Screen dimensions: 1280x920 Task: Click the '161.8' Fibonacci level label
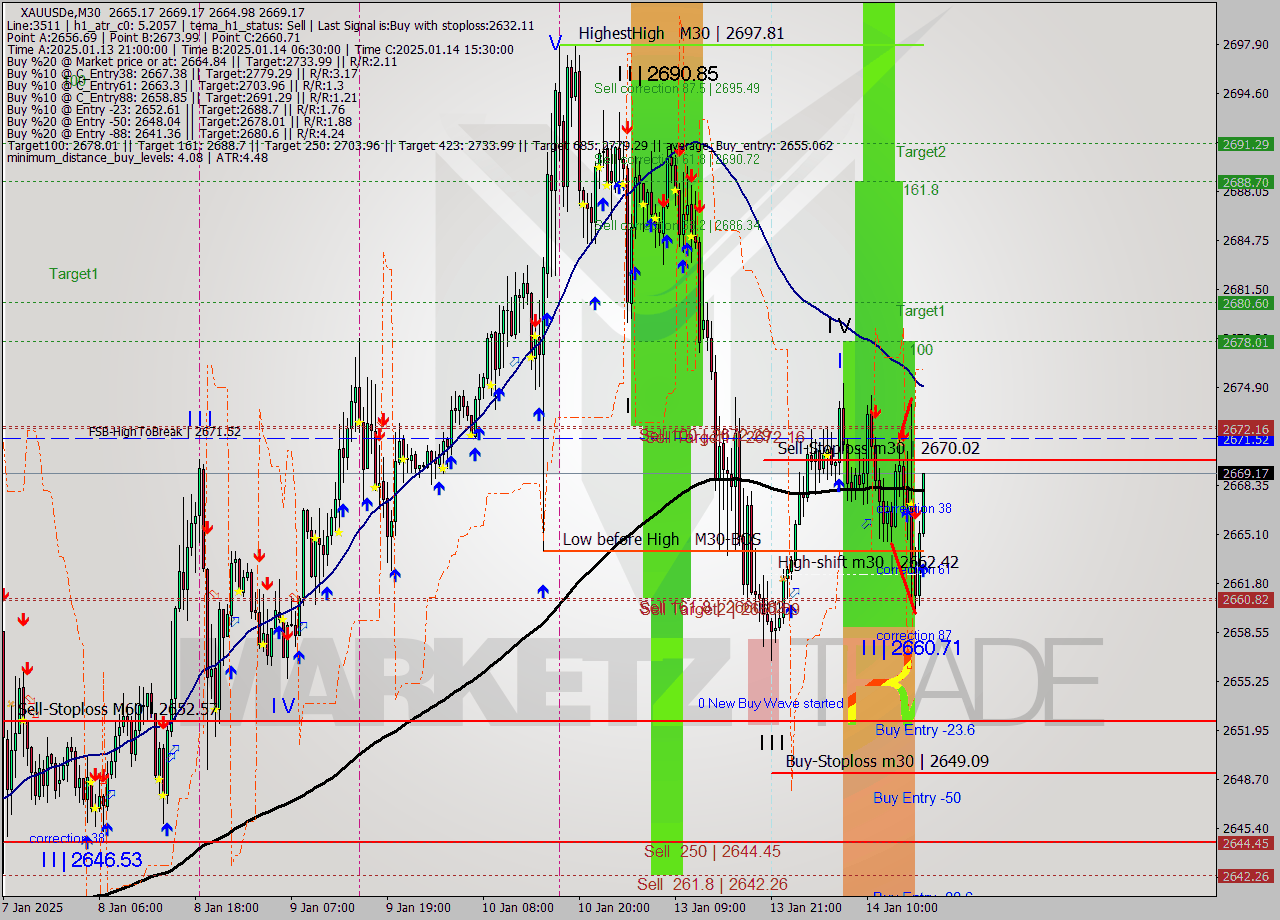tap(920, 189)
